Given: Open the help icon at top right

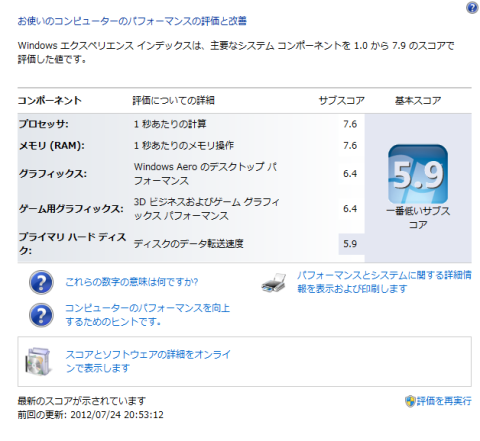Looking at the screenshot, I should pos(472,7).
